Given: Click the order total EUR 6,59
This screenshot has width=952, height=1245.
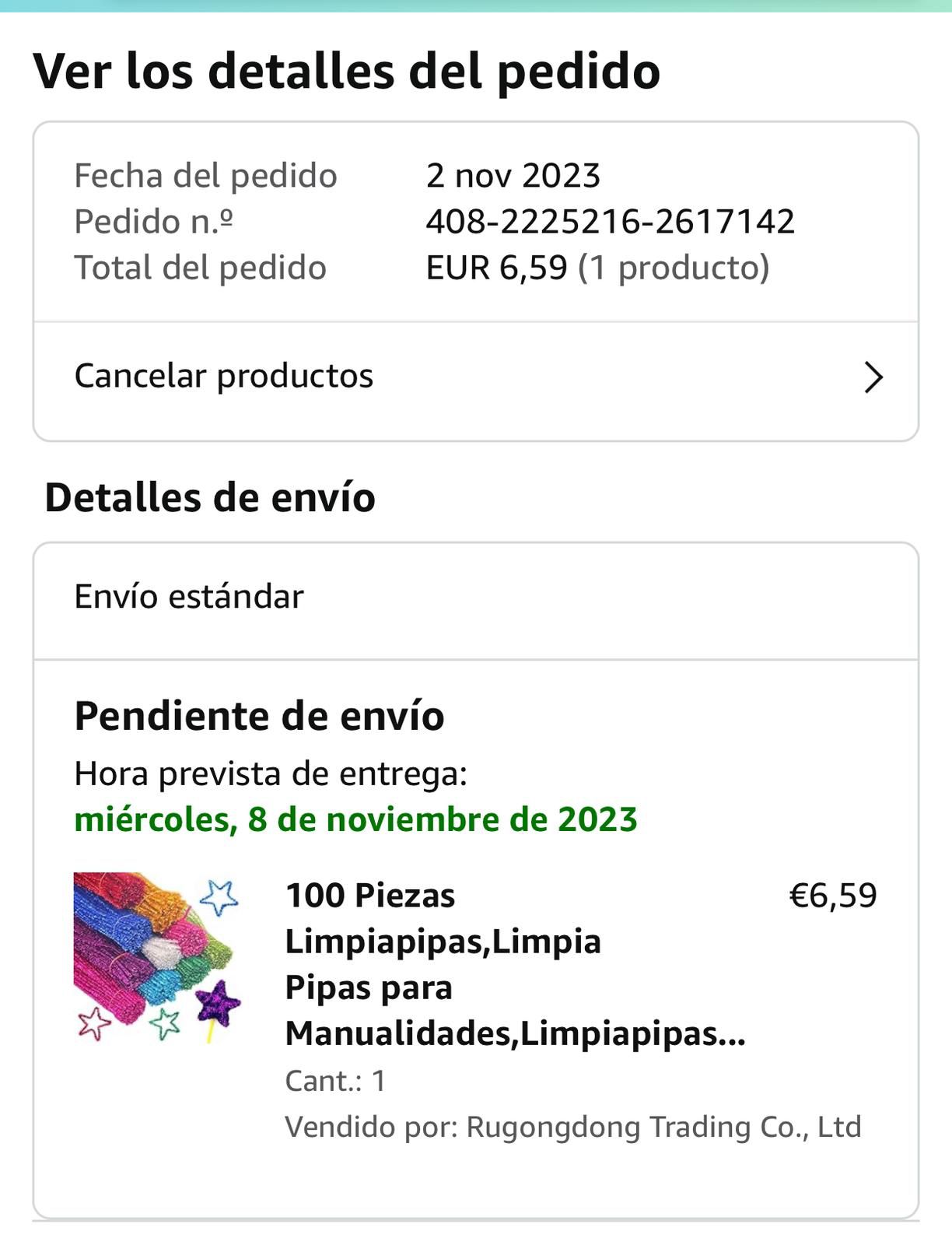Looking at the screenshot, I should coord(496,268).
